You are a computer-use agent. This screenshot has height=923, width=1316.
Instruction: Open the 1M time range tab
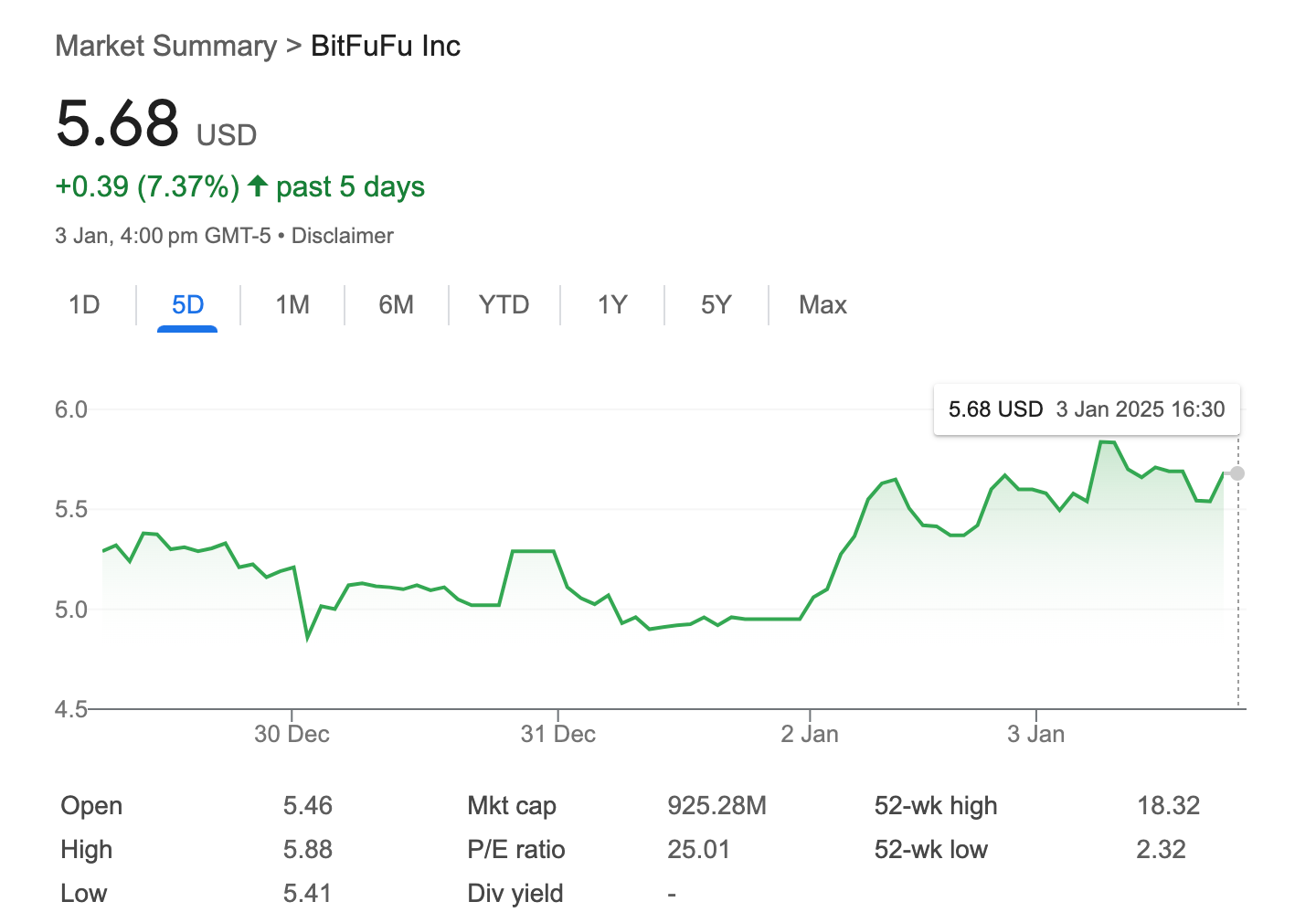tap(292, 304)
